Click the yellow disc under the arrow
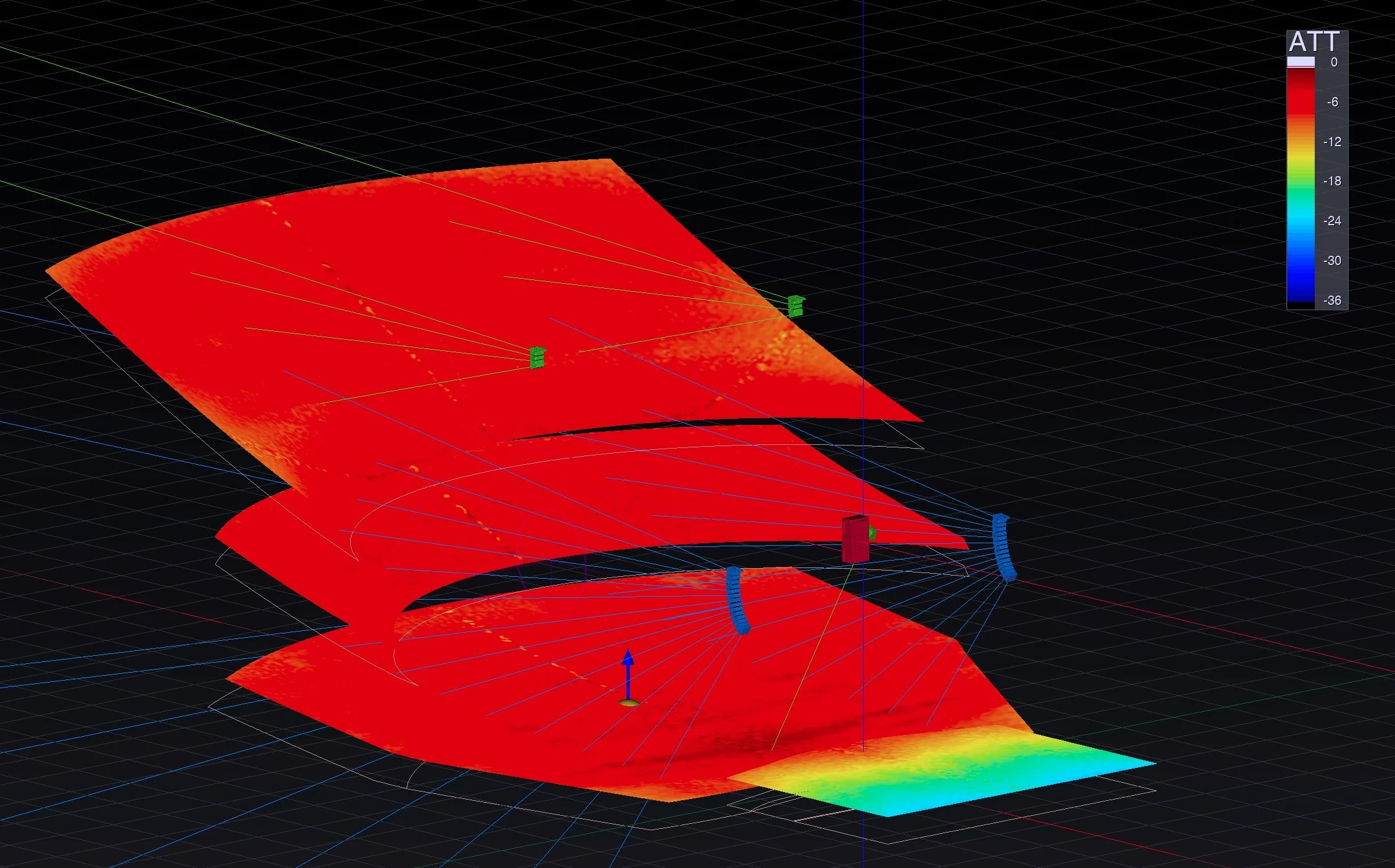This screenshot has width=1395, height=868. tap(629, 703)
